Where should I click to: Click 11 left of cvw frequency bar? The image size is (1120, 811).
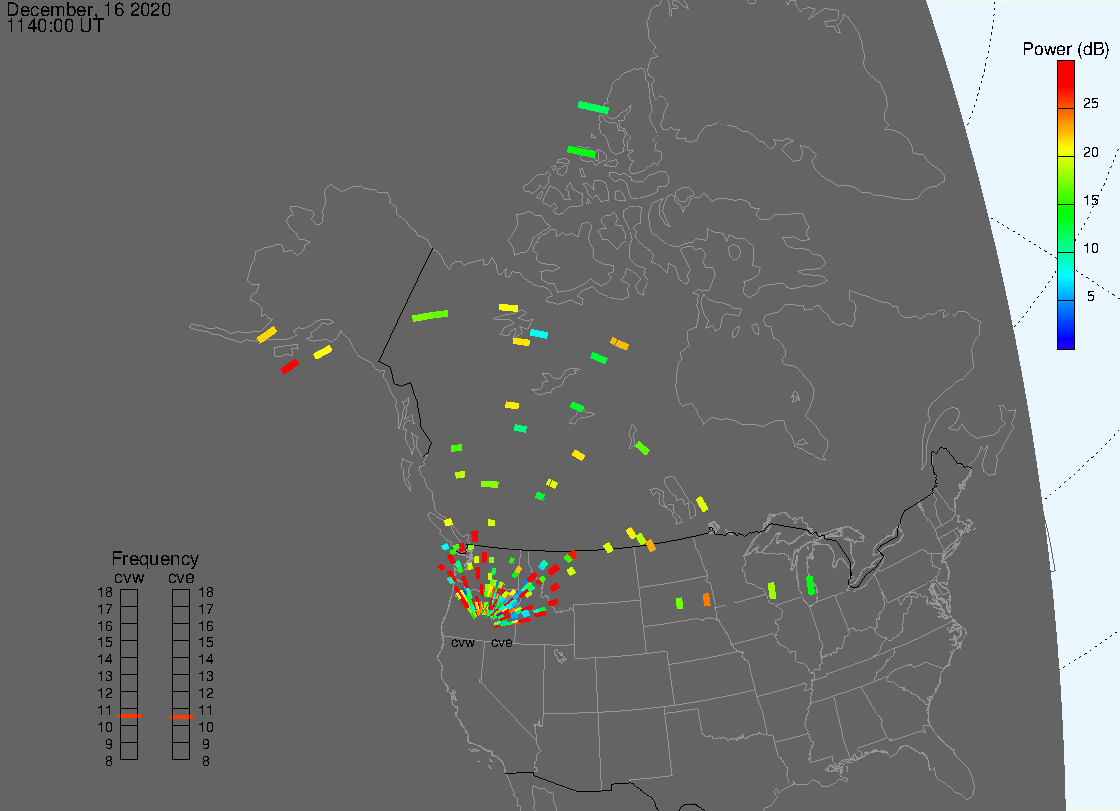coord(105,710)
